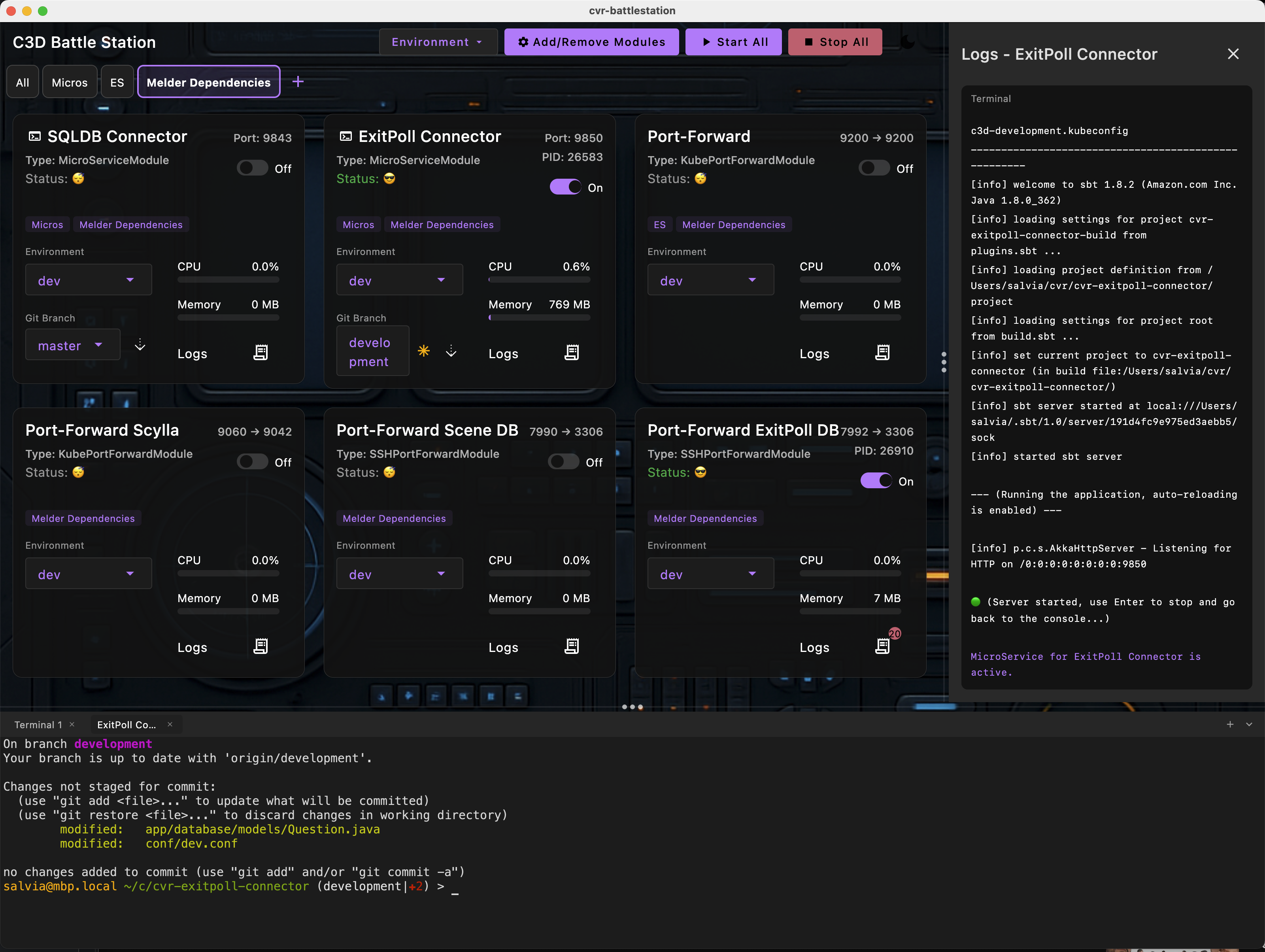Open Port-Forward ExitPoll DB logs icon

coord(882,647)
